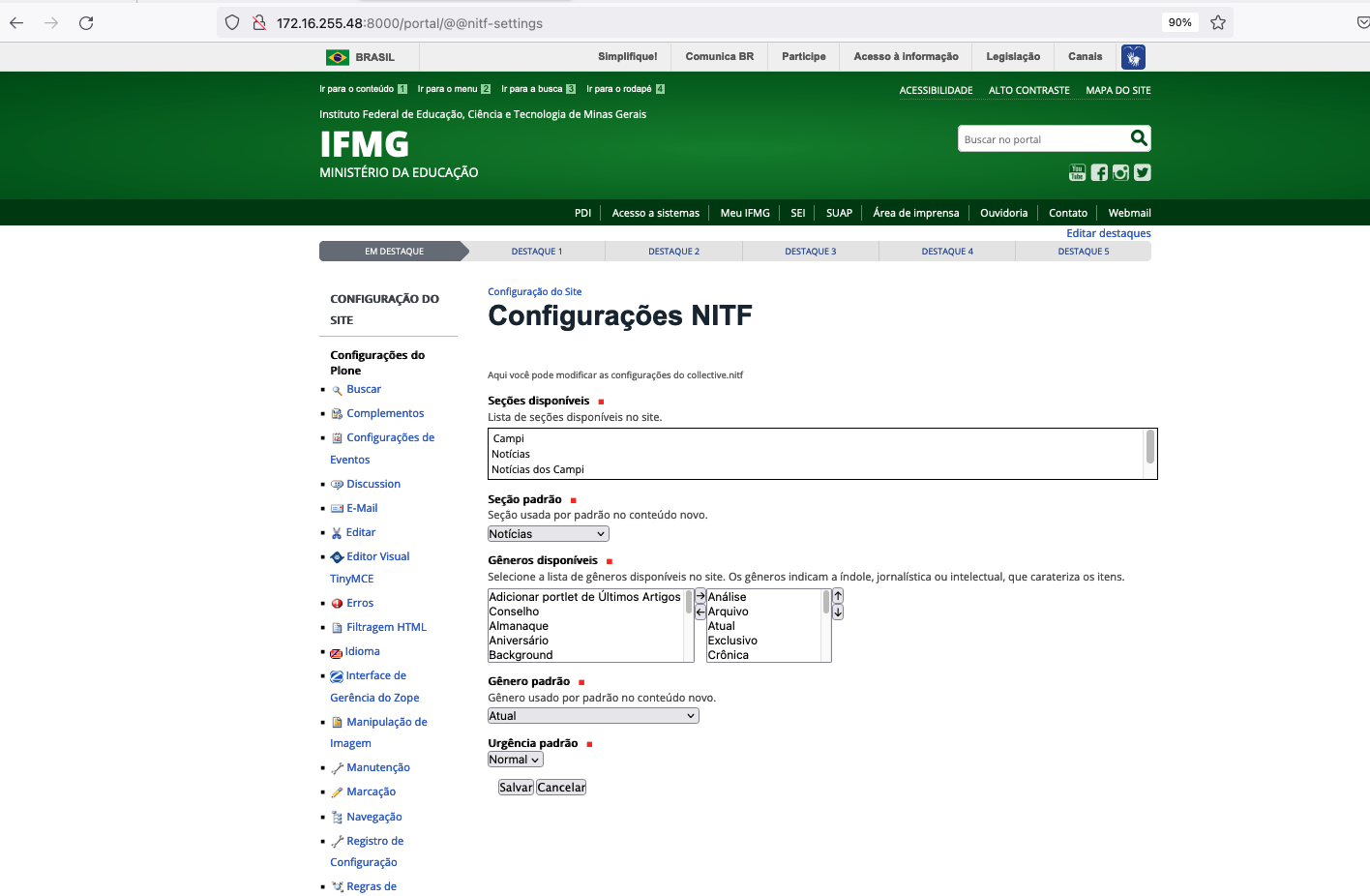Select the Buscar magnifier icon in sidebar
Screen dimensions: 1370x896
click(x=338, y=389)
